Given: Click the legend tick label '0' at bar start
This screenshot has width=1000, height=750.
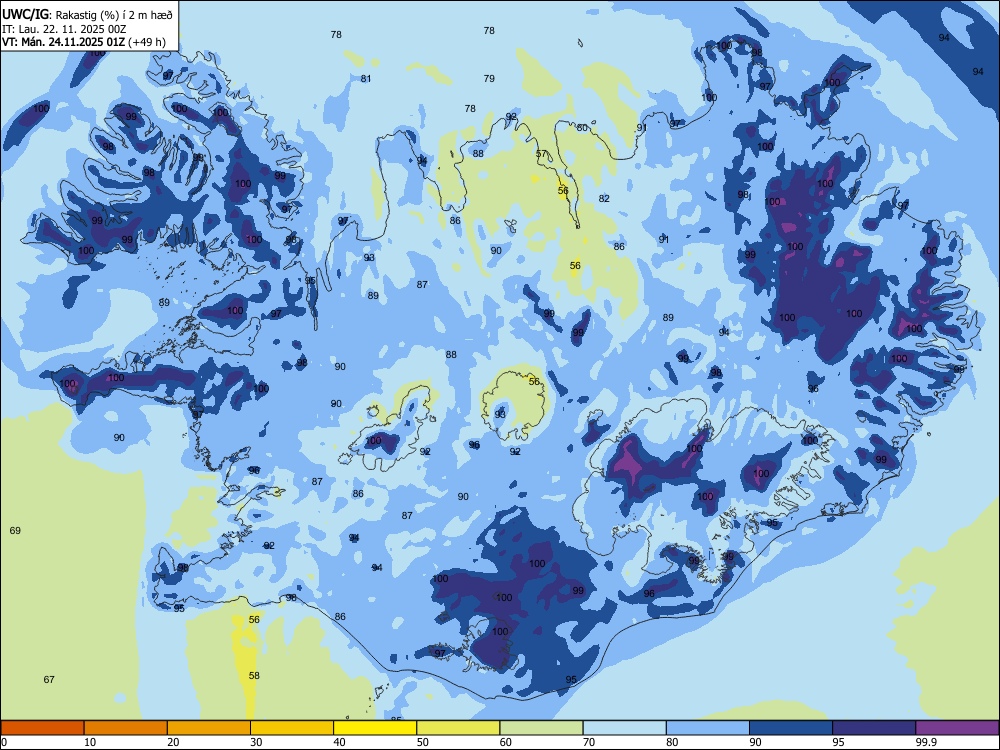Looking at the screenshot, I should click(4, 742).
